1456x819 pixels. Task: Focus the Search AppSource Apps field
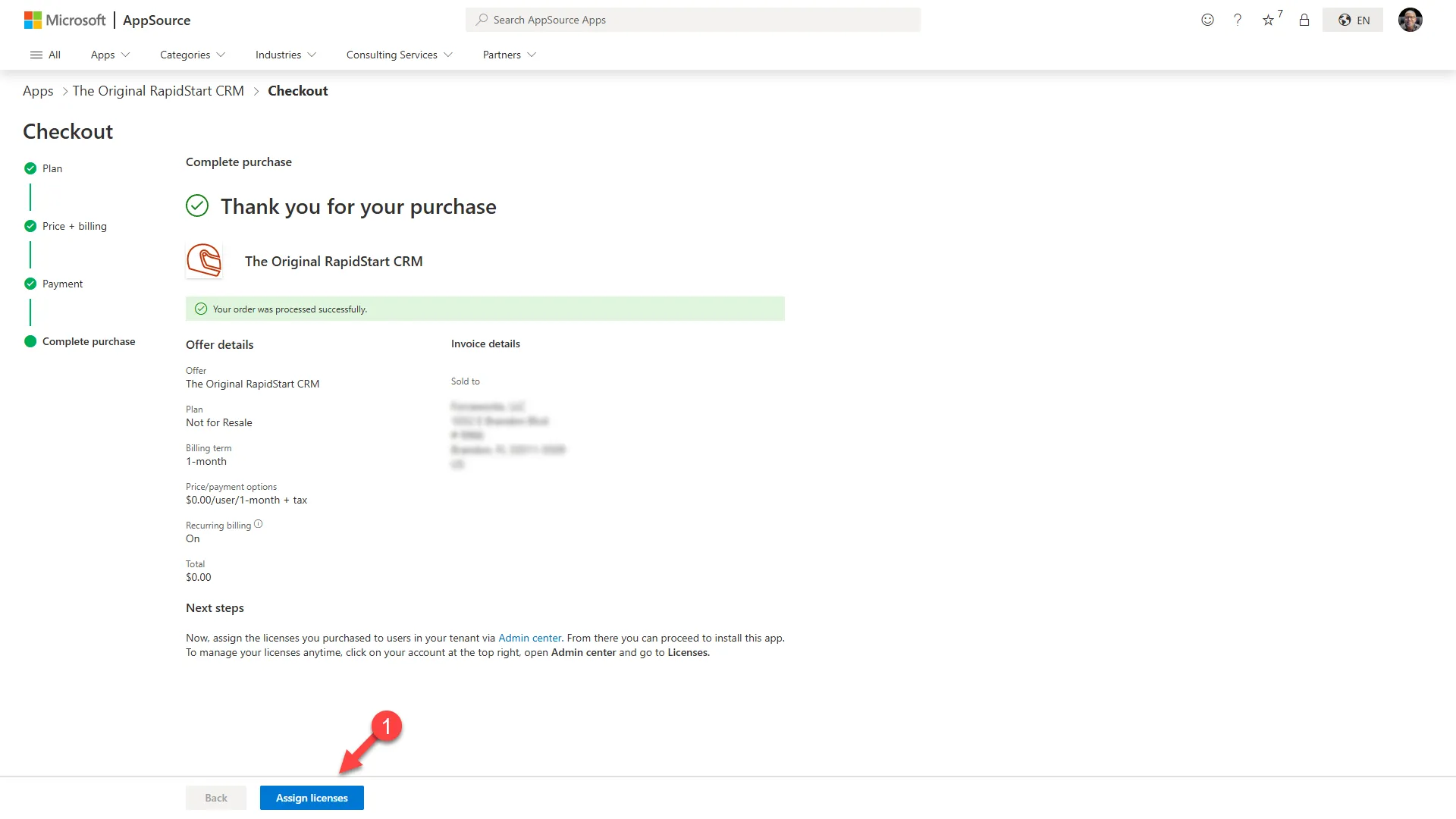click(x=692, y=20)
